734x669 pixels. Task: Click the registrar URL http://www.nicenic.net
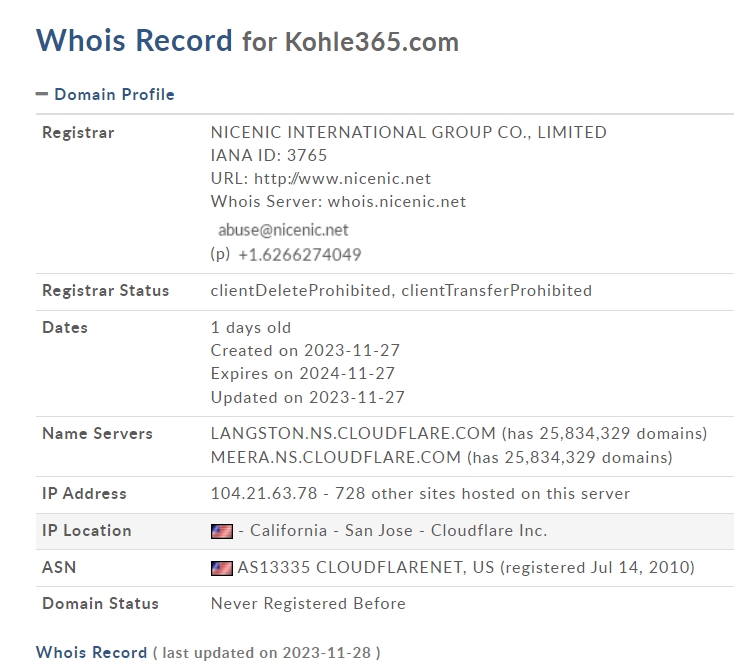click(x=342, y=178)
